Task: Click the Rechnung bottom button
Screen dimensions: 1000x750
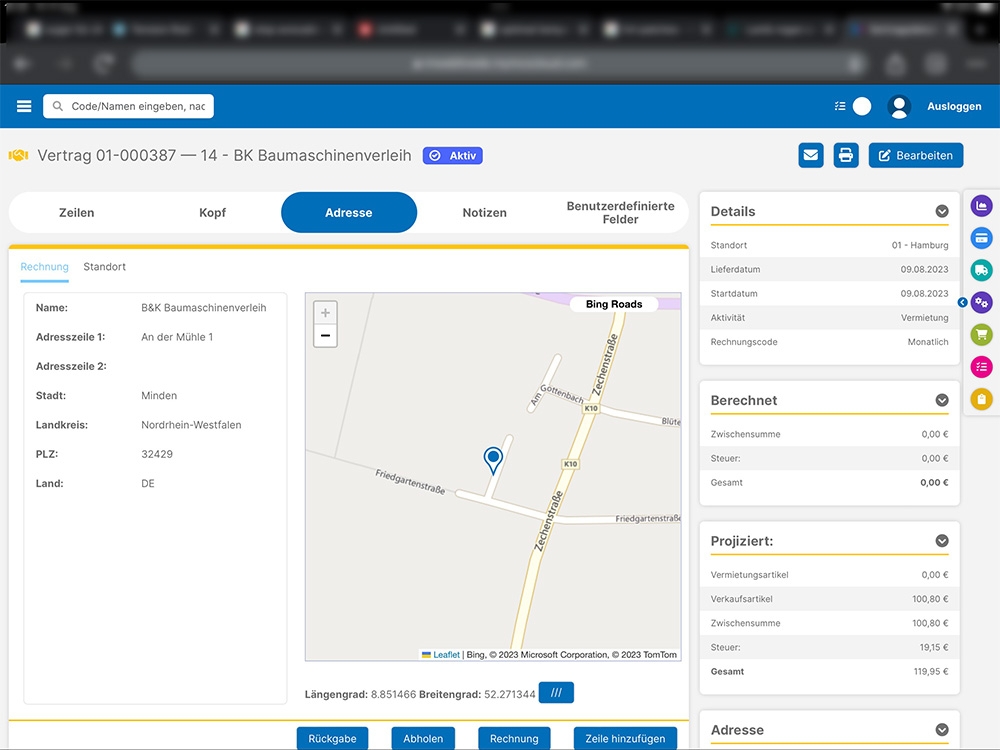Action: point(514,739)
